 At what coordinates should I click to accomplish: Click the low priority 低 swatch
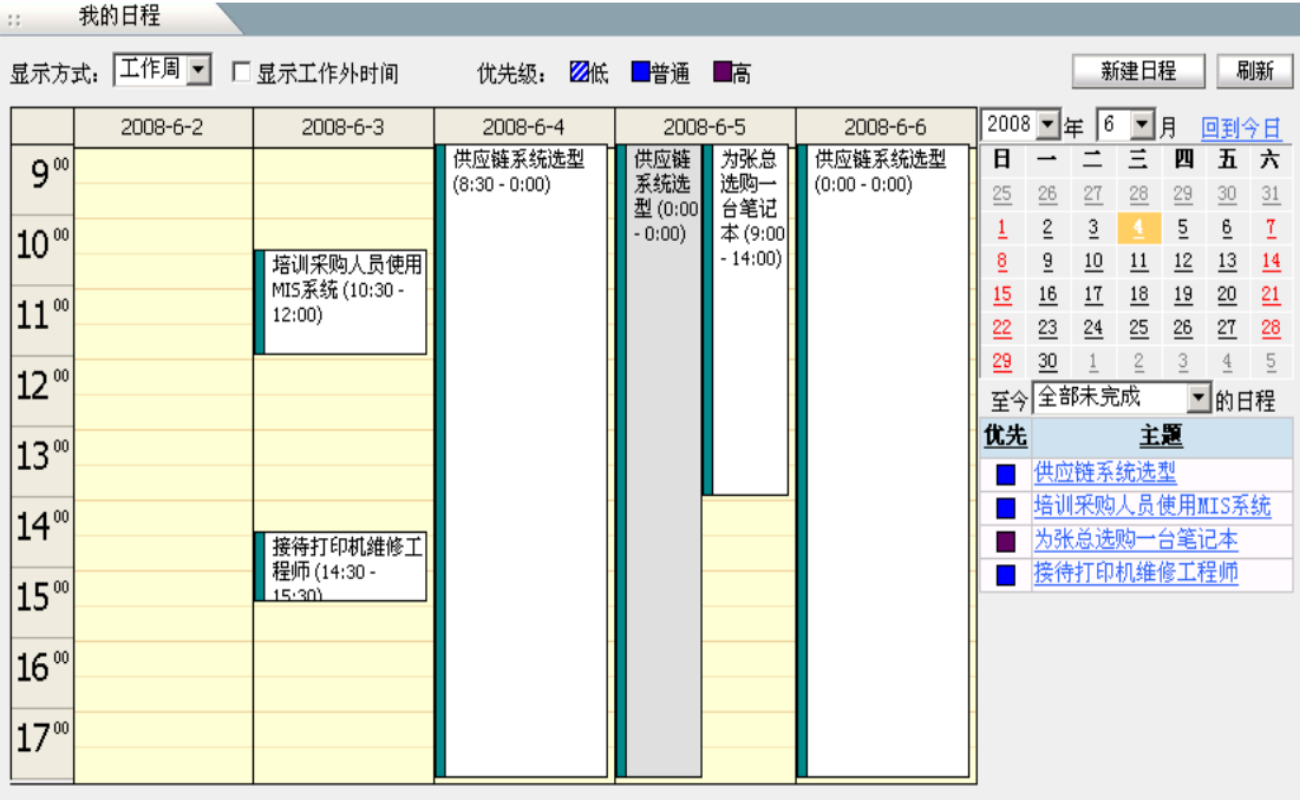click(x=579, y=72)
